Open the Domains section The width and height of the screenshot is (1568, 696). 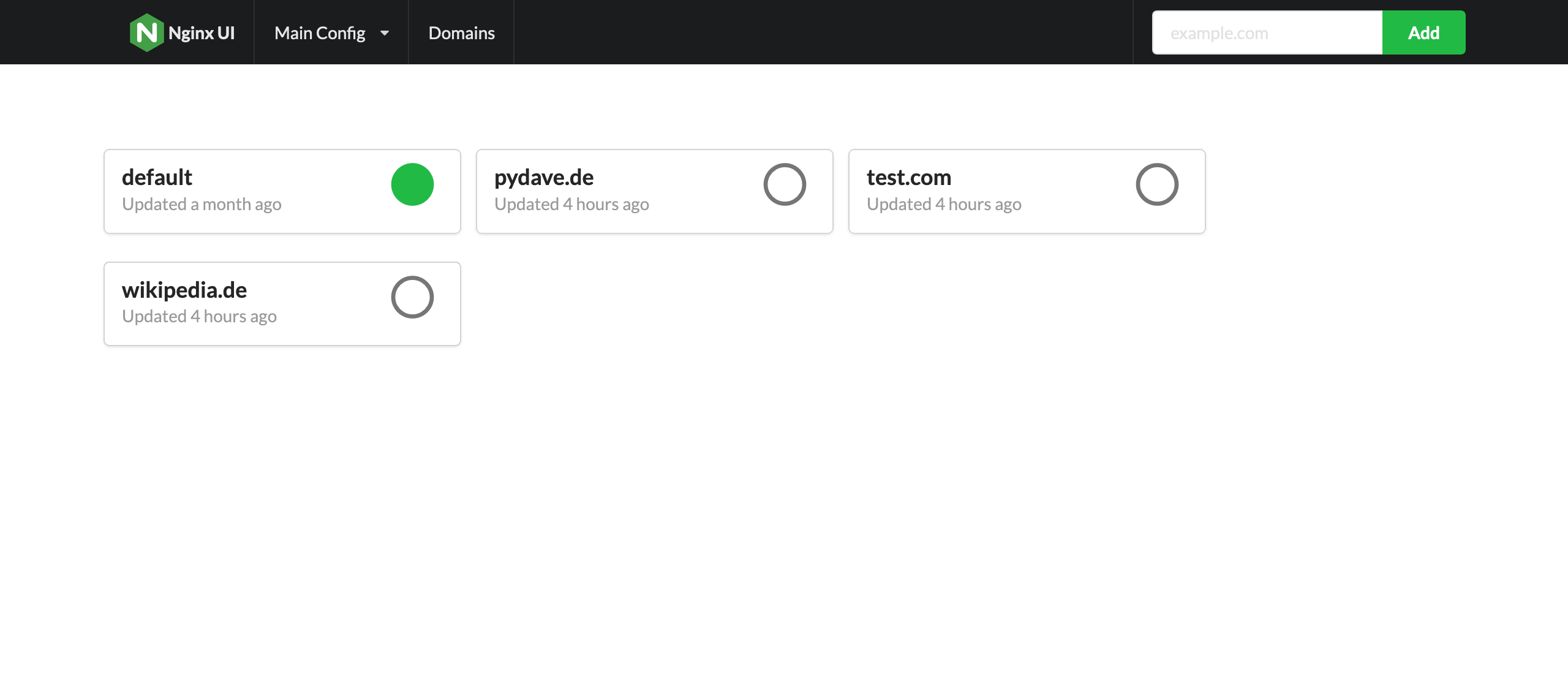pyautogui.click(x=461, y=32)
